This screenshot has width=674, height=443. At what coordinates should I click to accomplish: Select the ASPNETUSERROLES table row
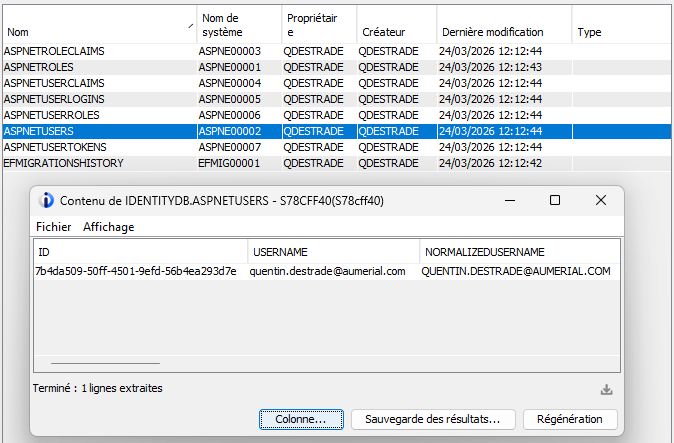coord(337,115)
